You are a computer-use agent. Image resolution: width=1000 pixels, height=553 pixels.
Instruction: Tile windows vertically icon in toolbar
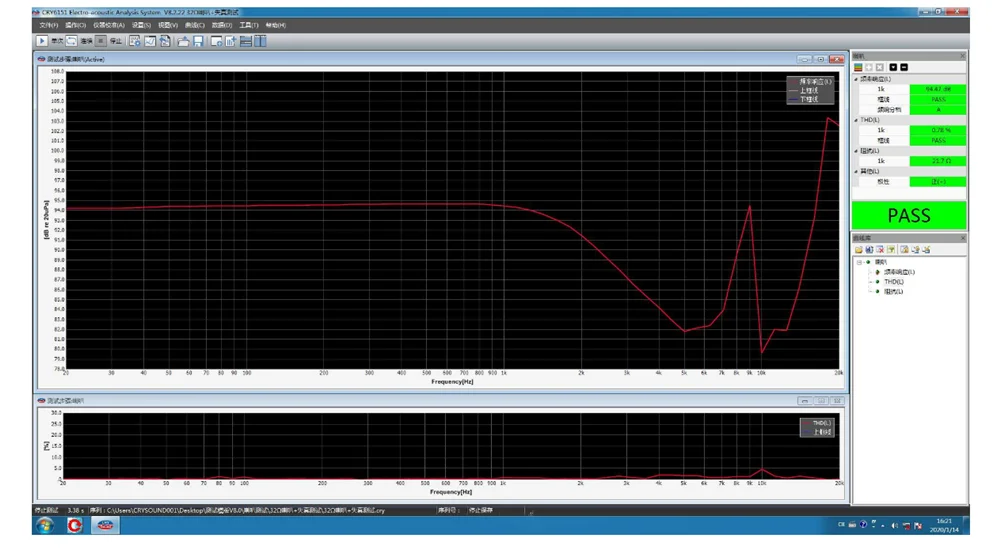(260, 41)
